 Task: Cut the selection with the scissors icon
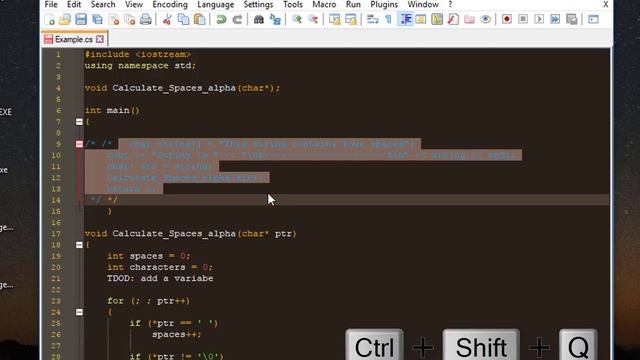(x=167, y=19)
